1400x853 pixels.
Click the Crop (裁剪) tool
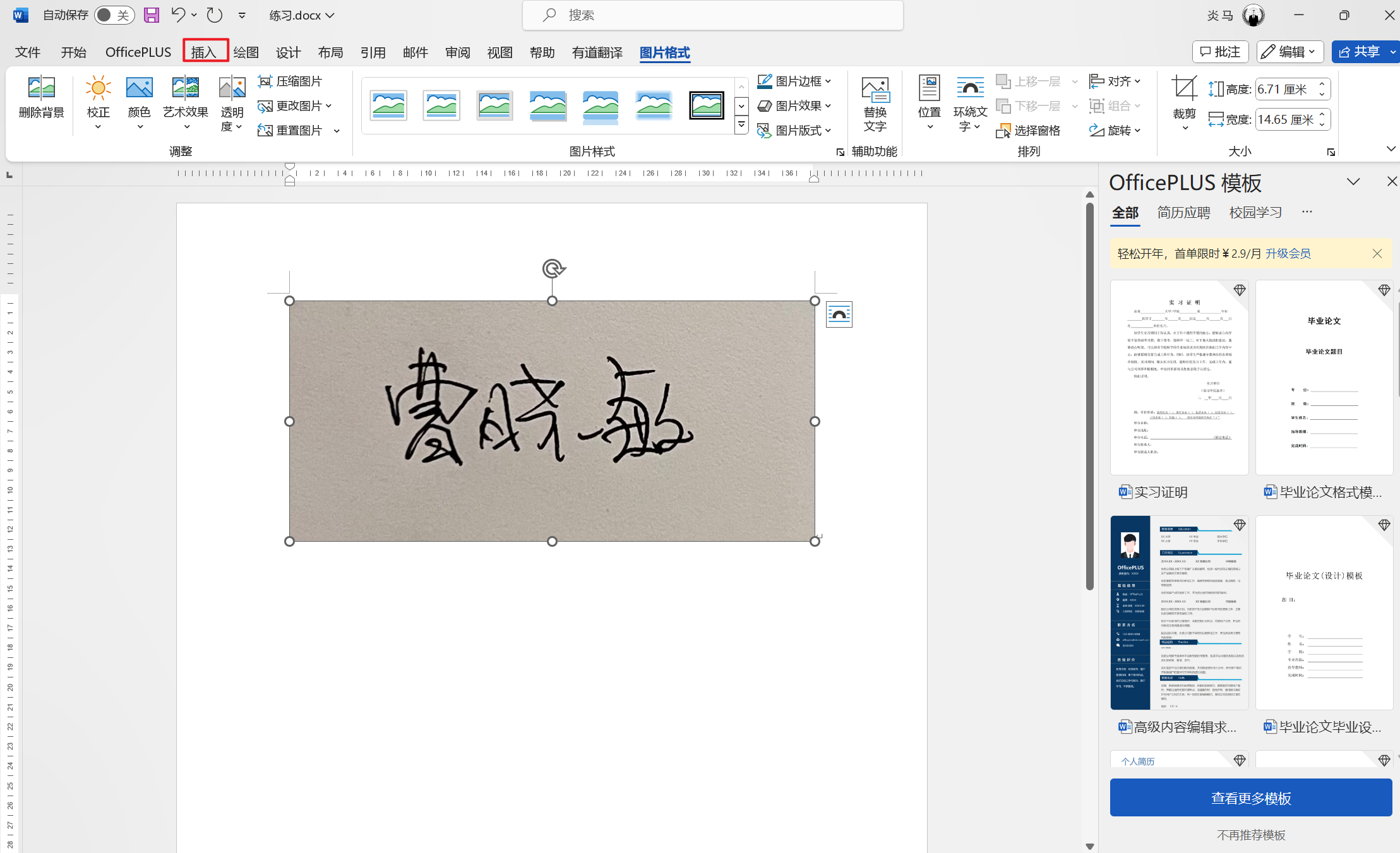click(x=1184, y=103)
